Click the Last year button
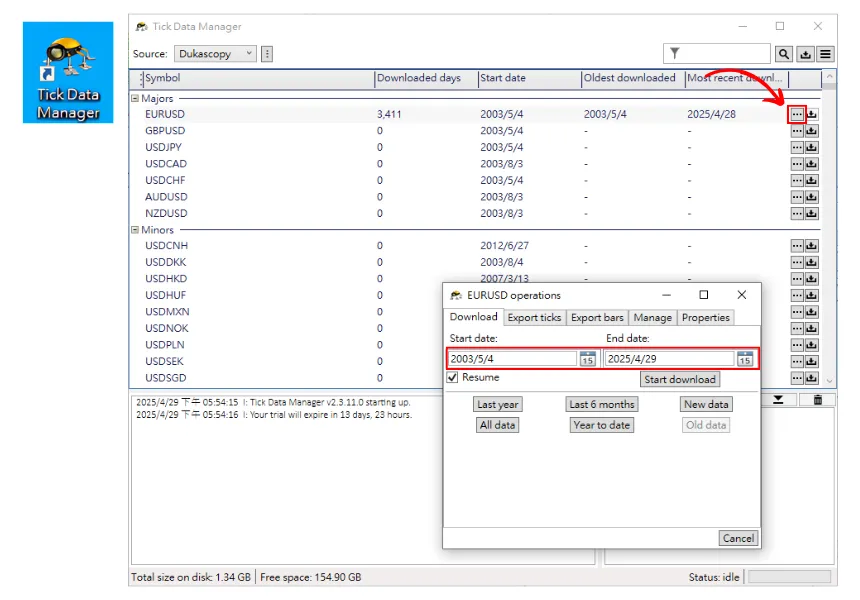 (x=497, y=405)
